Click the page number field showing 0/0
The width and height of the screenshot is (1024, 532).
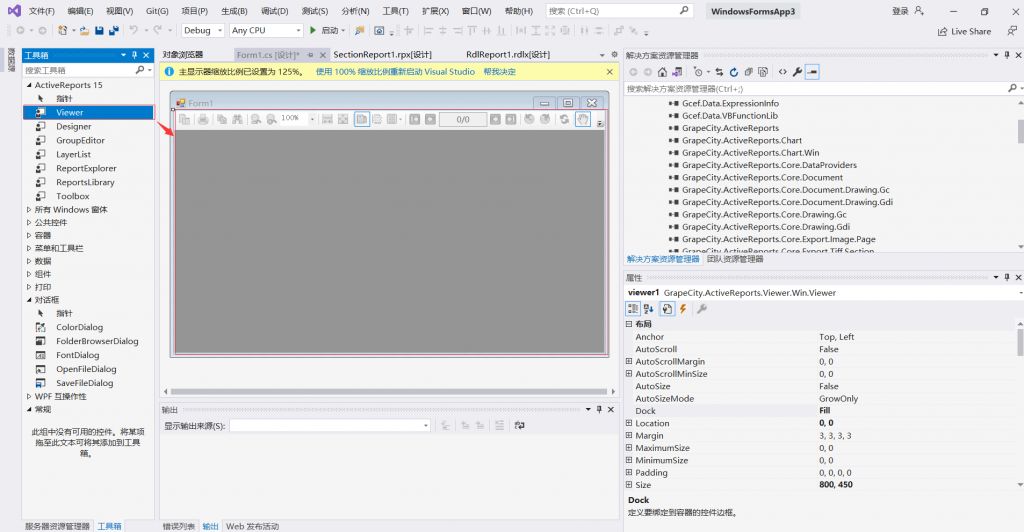tap(463, 119)
